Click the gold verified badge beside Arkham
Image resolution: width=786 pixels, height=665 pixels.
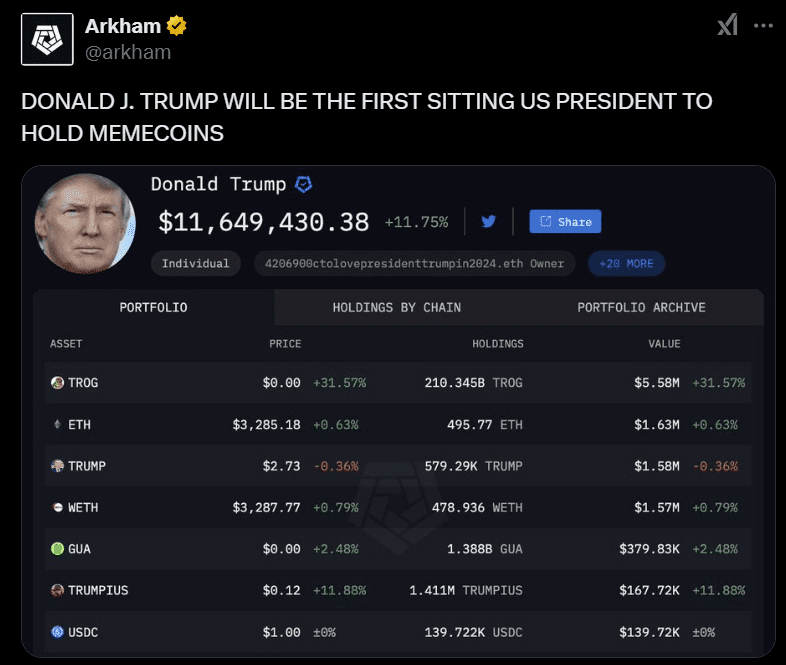[177, 26]
